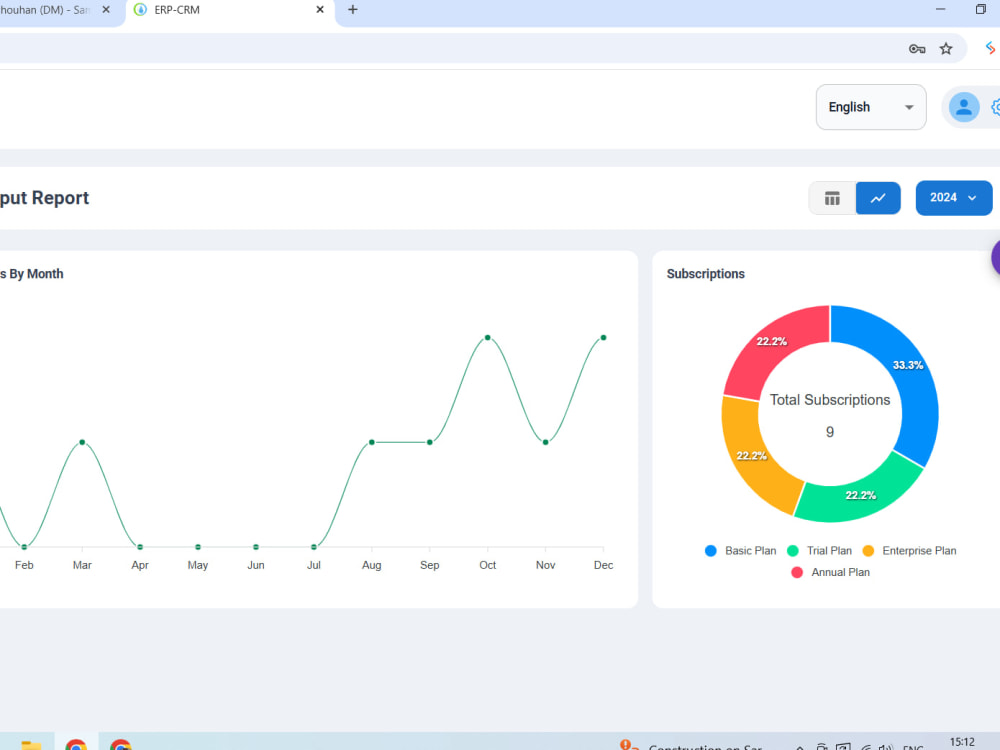Click the Subscriptions card title
This screenshot has height=750, width=1000.
click(x=705, y=274)
